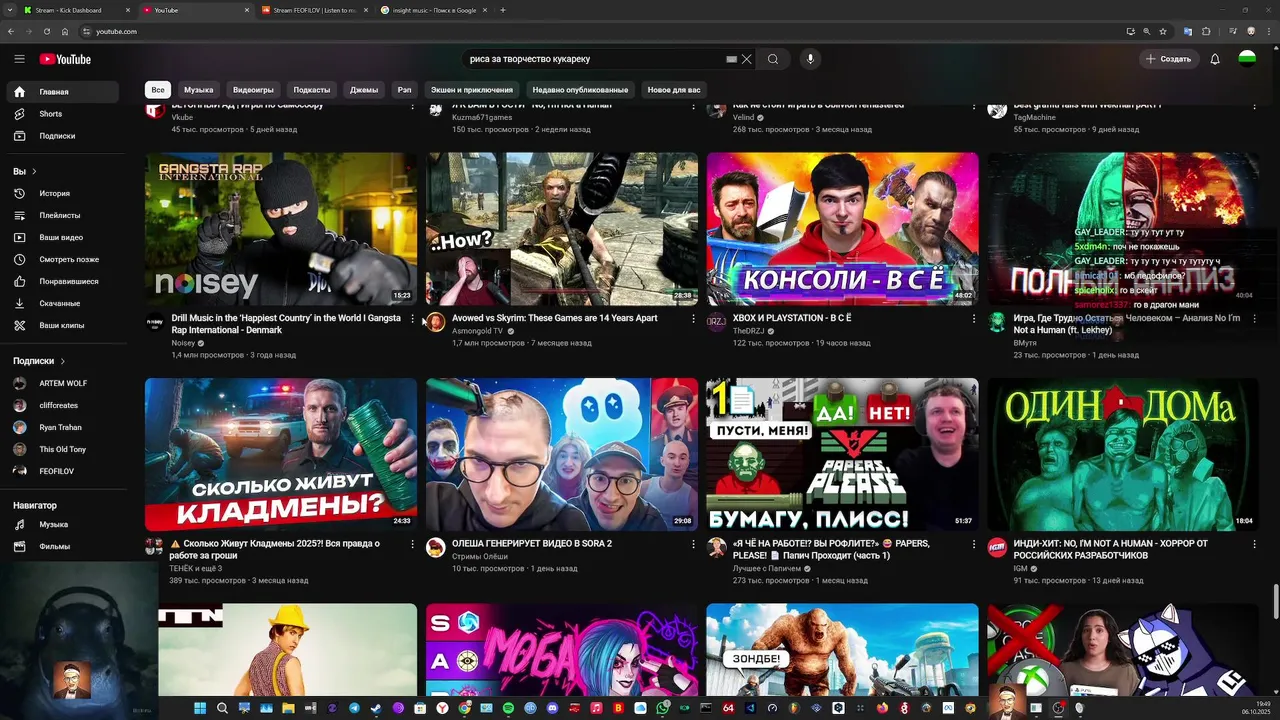Open КОНСОЛИ - В С Ё video thumbnail
Image resolution: width=1280 pixels, height=720 pixels.
(x=843, y=229)
